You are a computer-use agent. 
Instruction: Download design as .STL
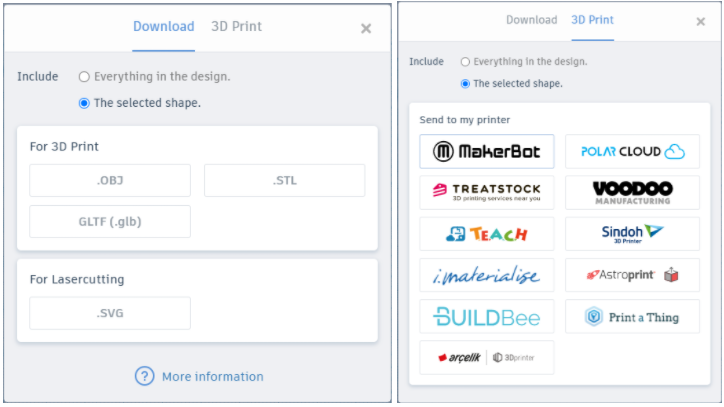284,180
